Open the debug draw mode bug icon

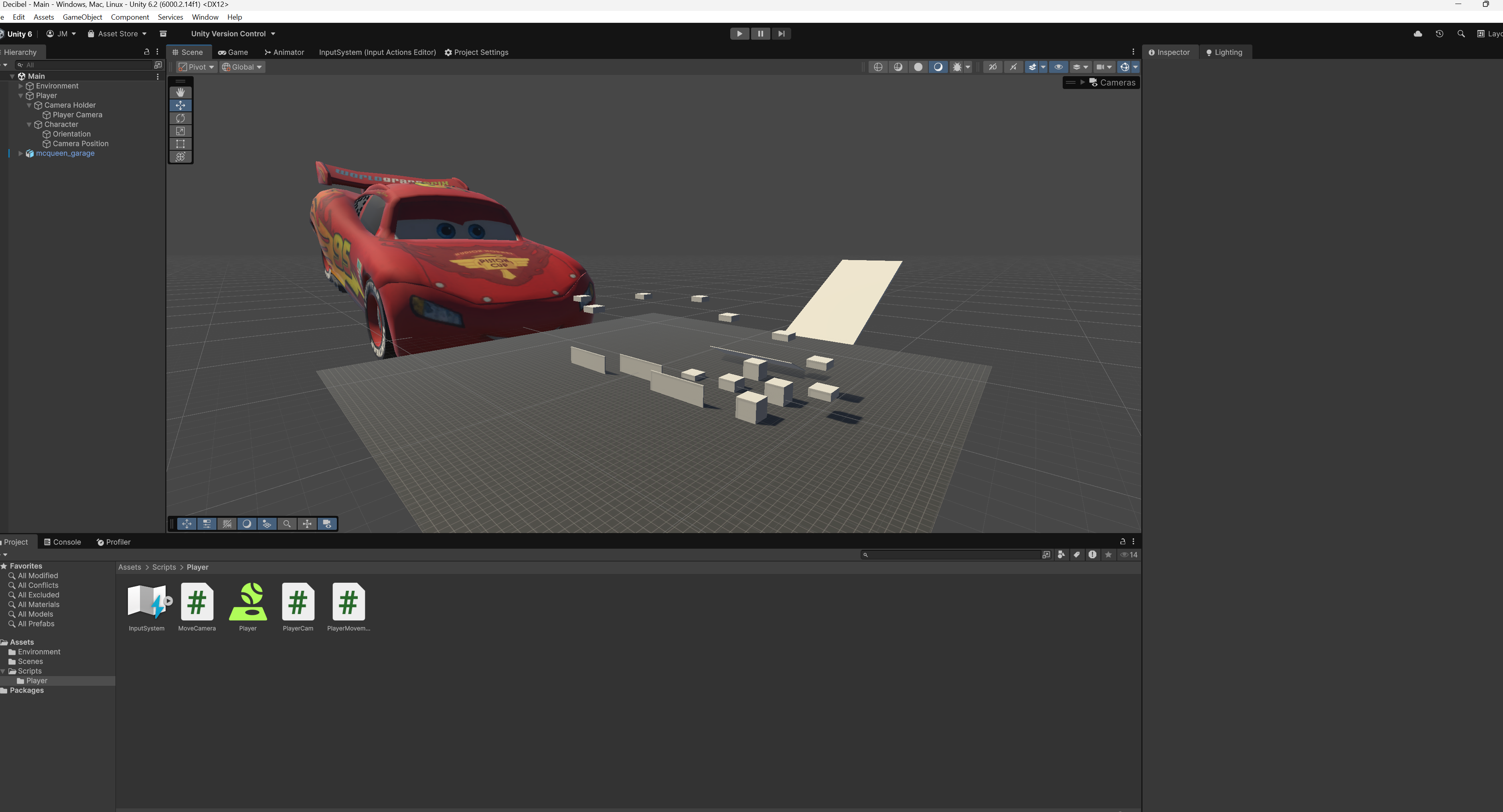coord(957,67)
